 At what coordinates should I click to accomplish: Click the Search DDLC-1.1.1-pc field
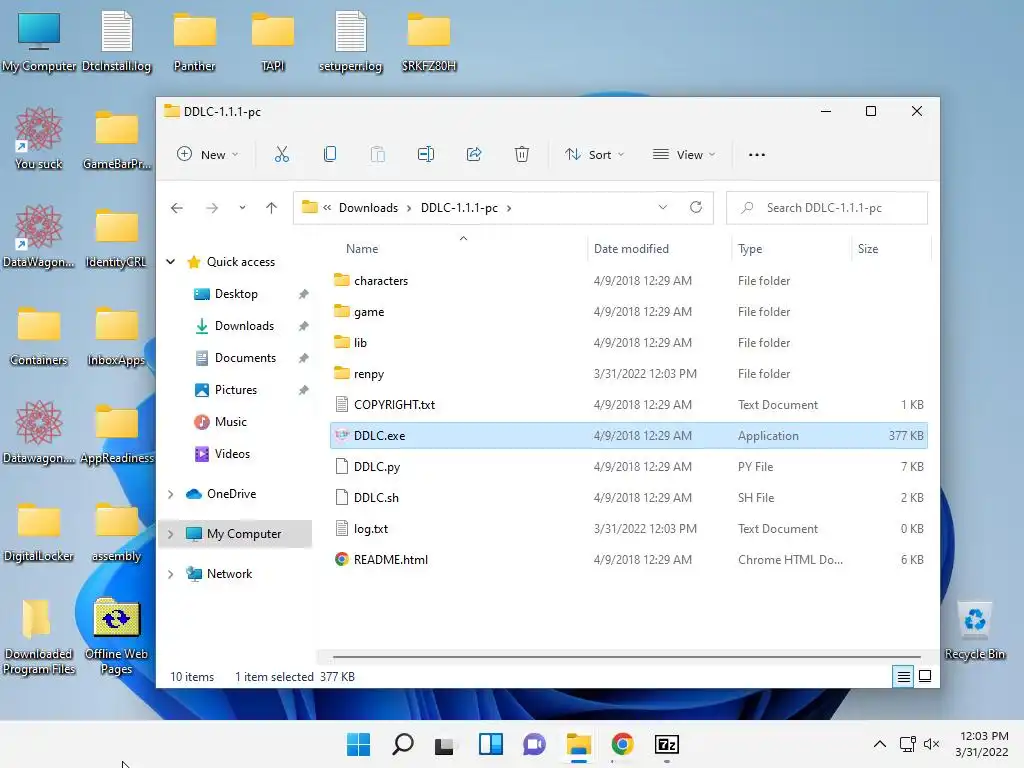tap(827, 208)
